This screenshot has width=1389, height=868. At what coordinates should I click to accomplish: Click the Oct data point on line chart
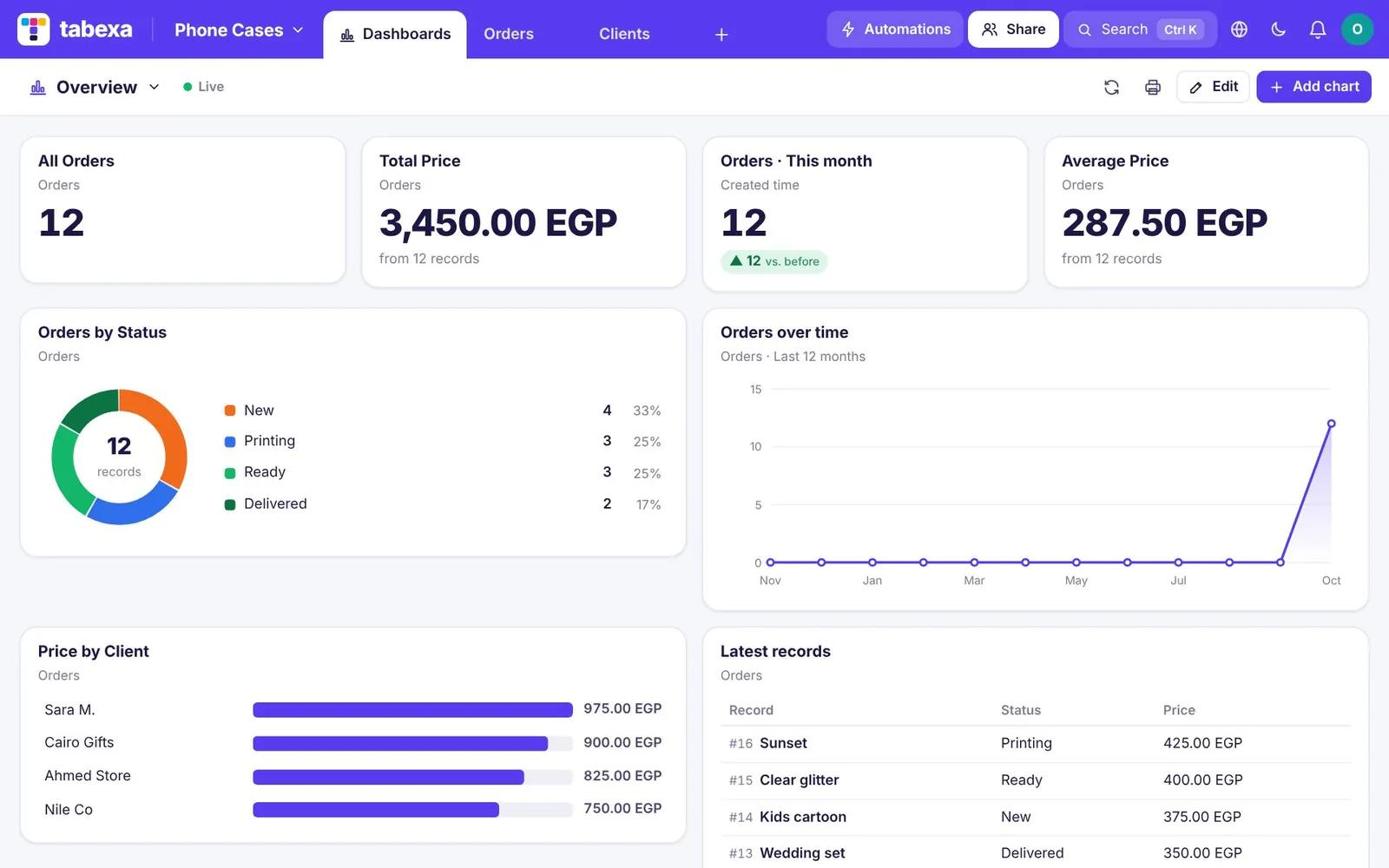[1331, 424]
